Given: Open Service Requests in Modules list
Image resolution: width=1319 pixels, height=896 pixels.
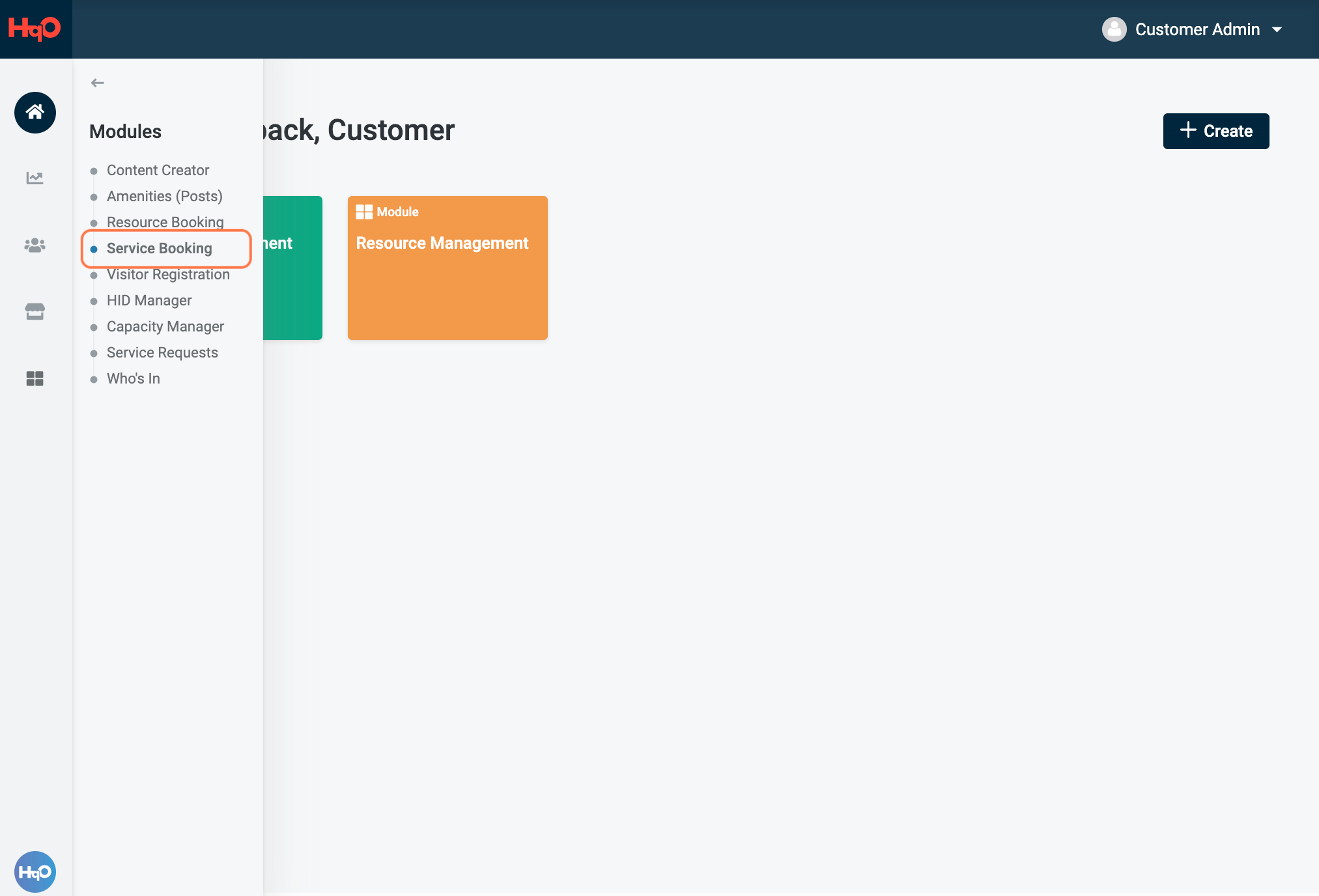Looking at the screenshot, I should [x=162, y=352].
